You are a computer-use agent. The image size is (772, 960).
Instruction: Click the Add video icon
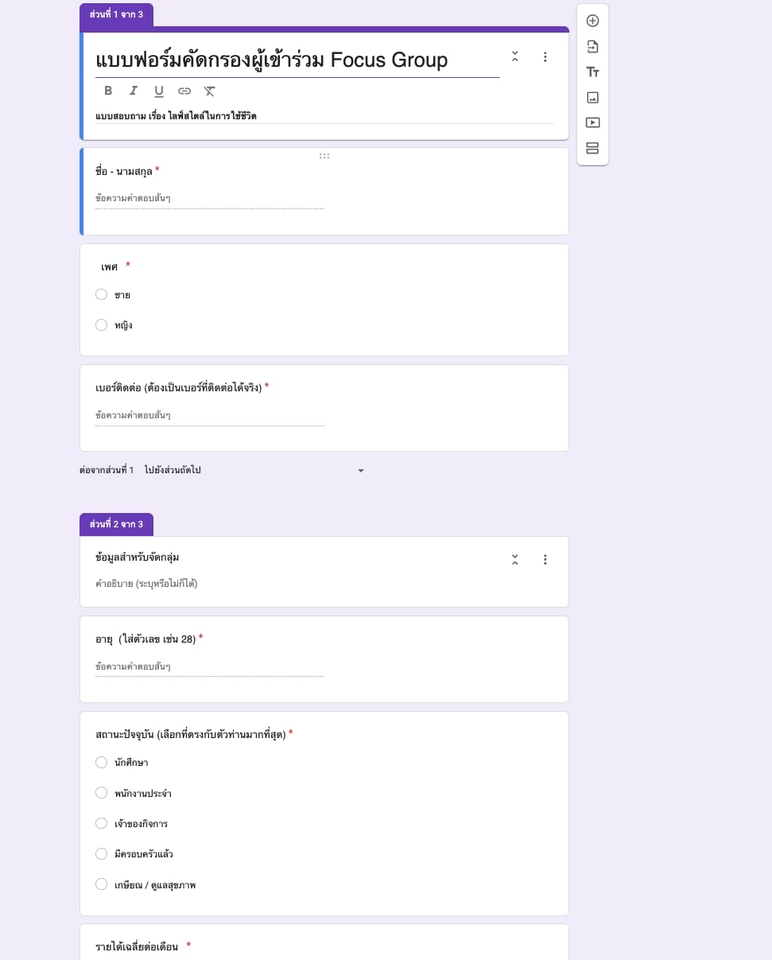593,123
